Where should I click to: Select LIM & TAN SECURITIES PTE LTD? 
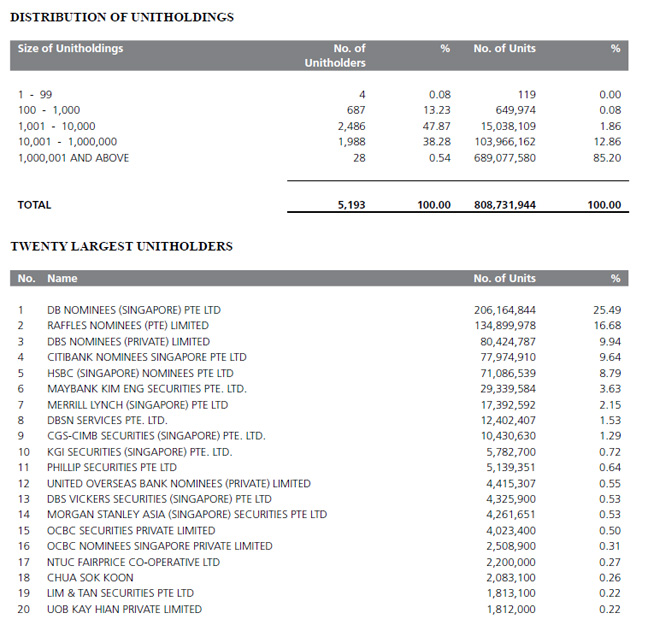pyautogui.click(x=120, y=593)
